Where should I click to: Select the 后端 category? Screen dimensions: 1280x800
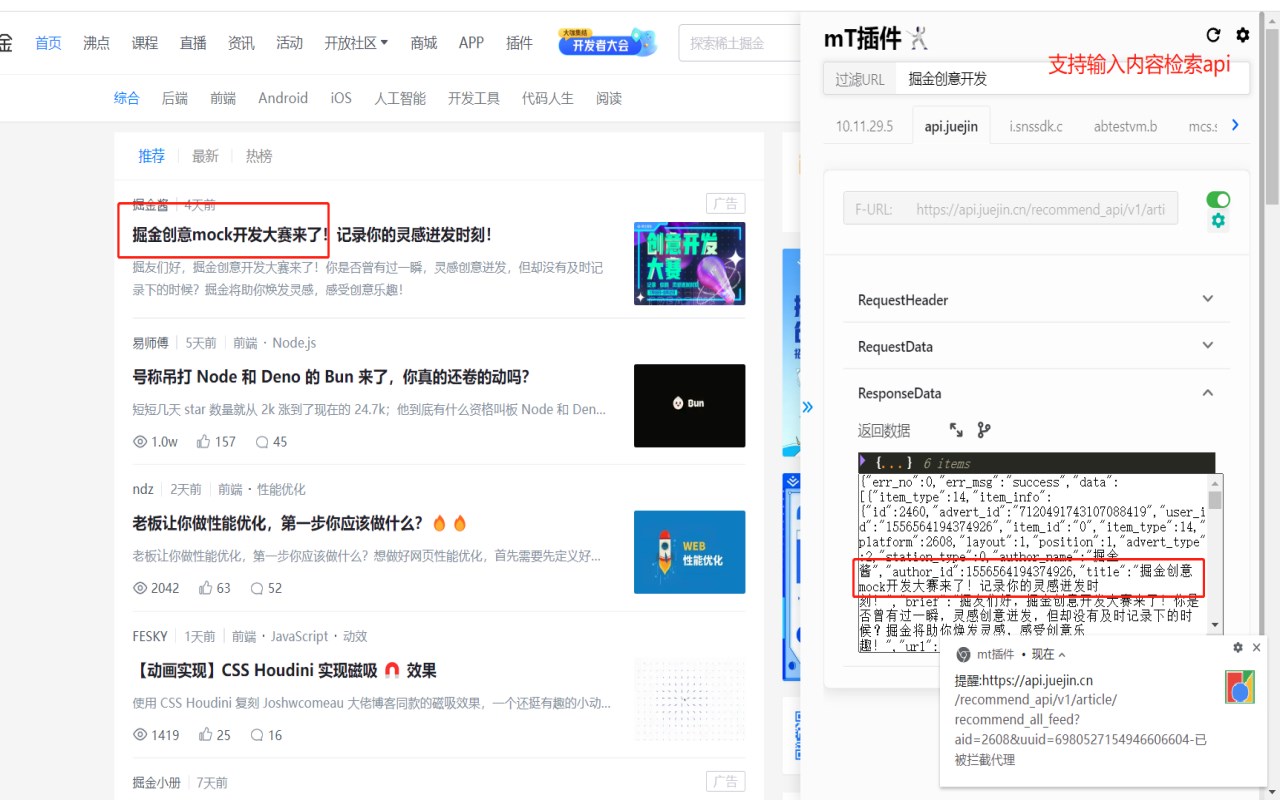pyautogui.click(x=175, y=98)
